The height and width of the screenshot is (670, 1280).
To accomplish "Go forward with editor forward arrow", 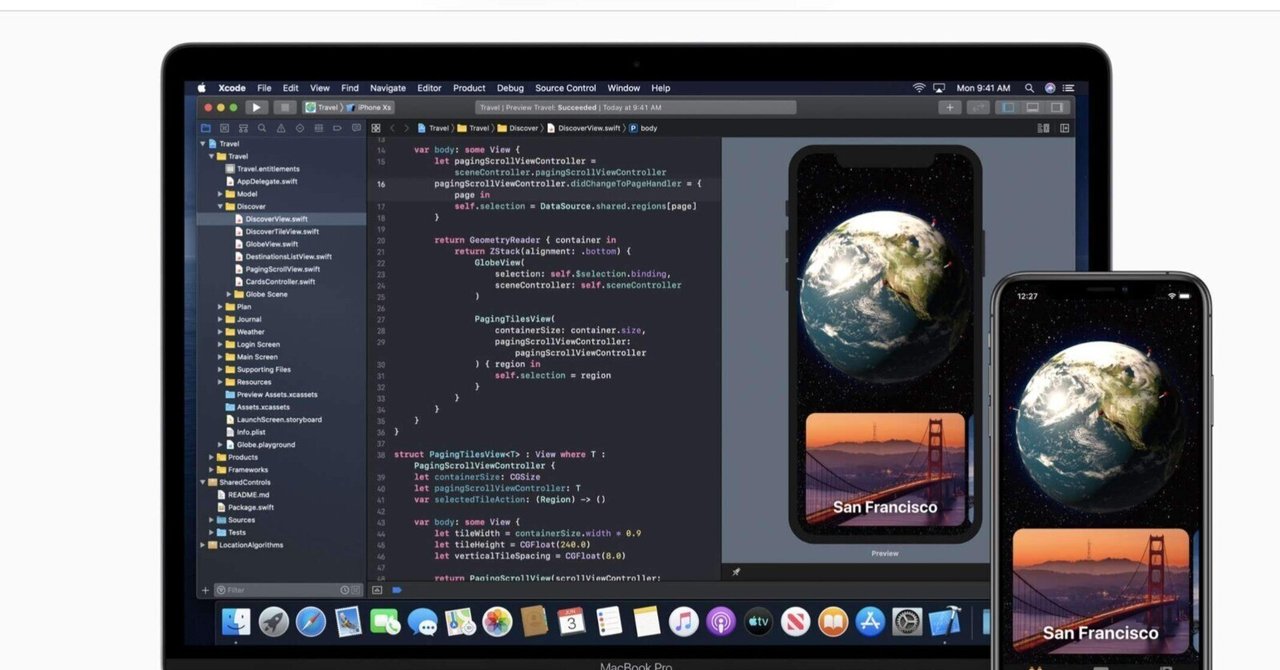I will point(406,128).
